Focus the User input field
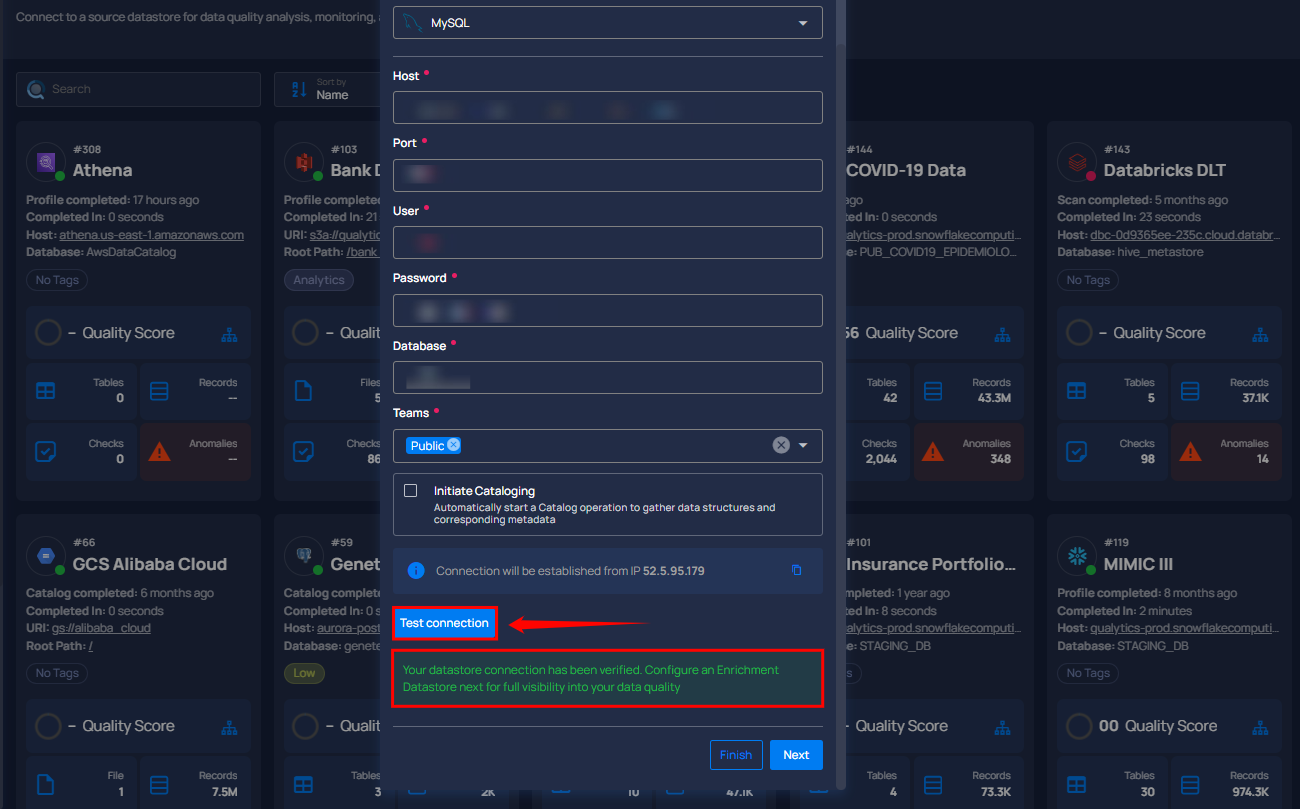 click(x=608, y=243)
